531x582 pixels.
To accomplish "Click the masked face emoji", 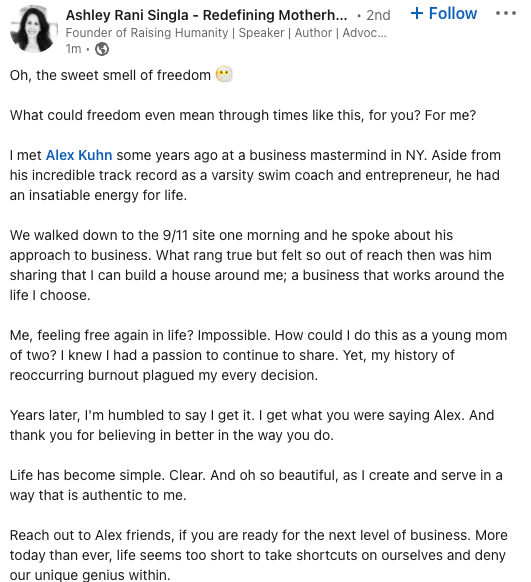I will click(224, 74).
